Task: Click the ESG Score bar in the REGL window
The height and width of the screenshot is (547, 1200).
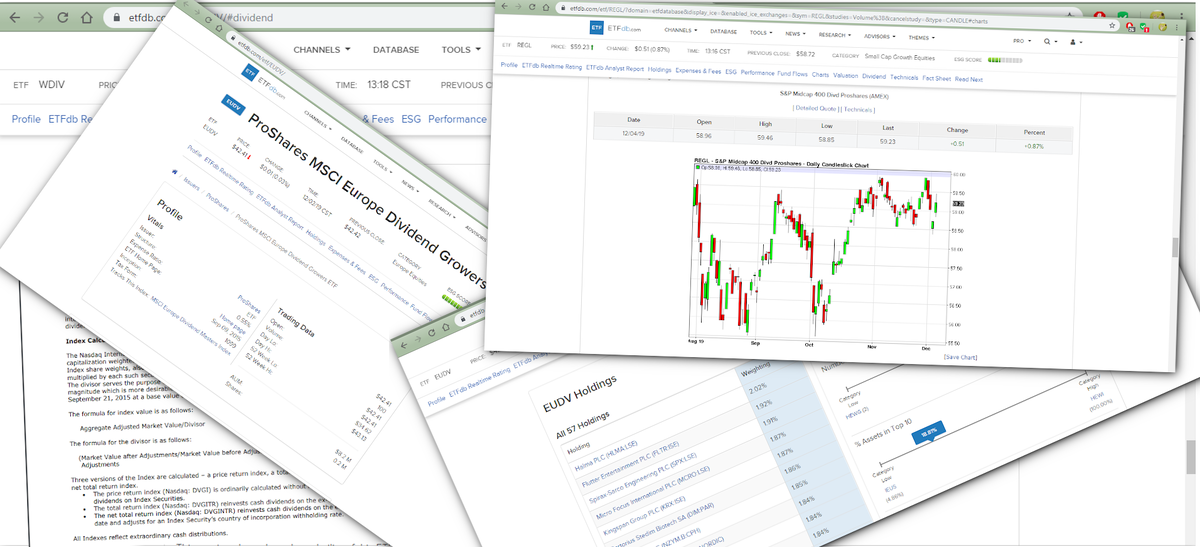Action: [x=1004, y=60]
